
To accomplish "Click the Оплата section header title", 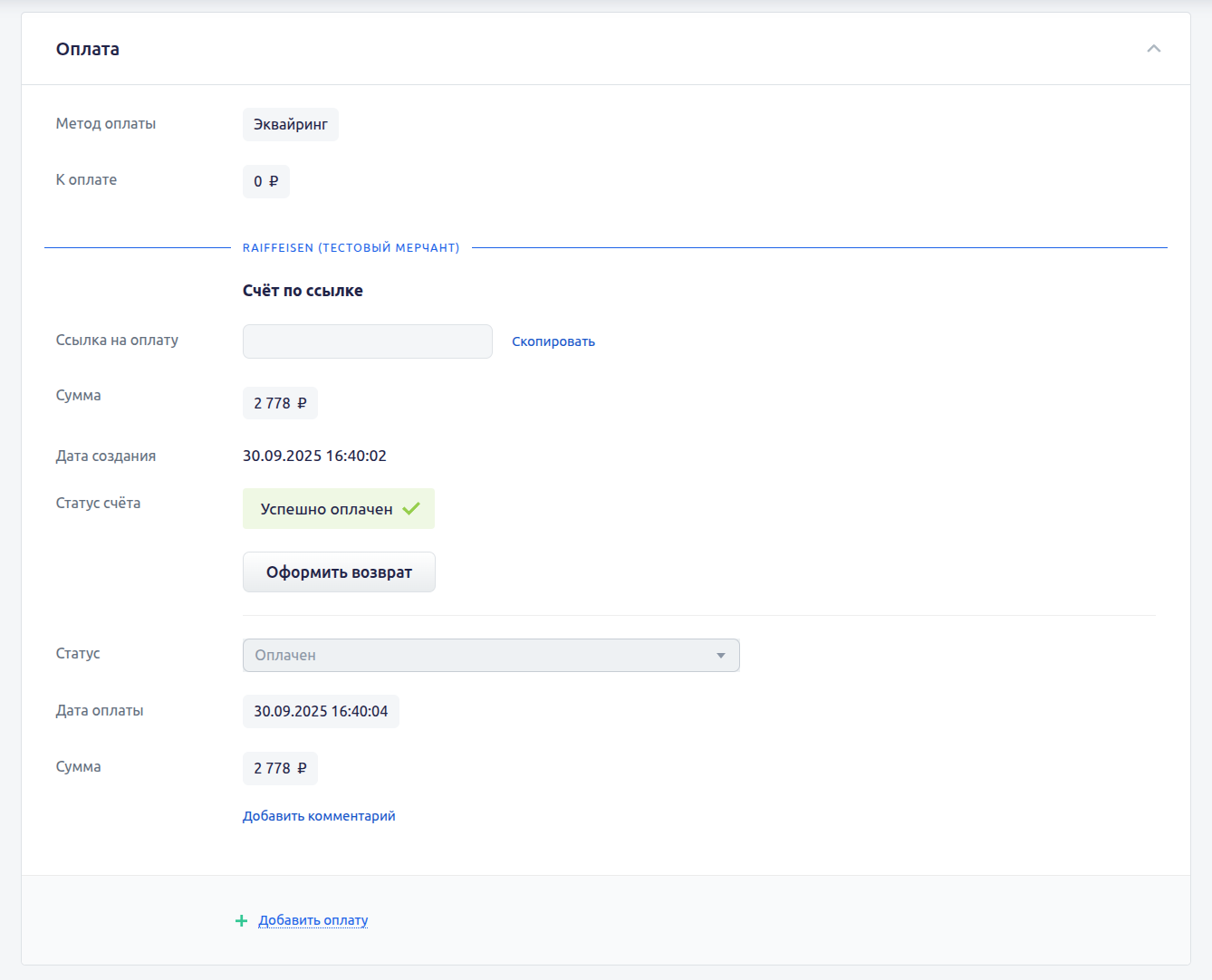I will point(88,49).
